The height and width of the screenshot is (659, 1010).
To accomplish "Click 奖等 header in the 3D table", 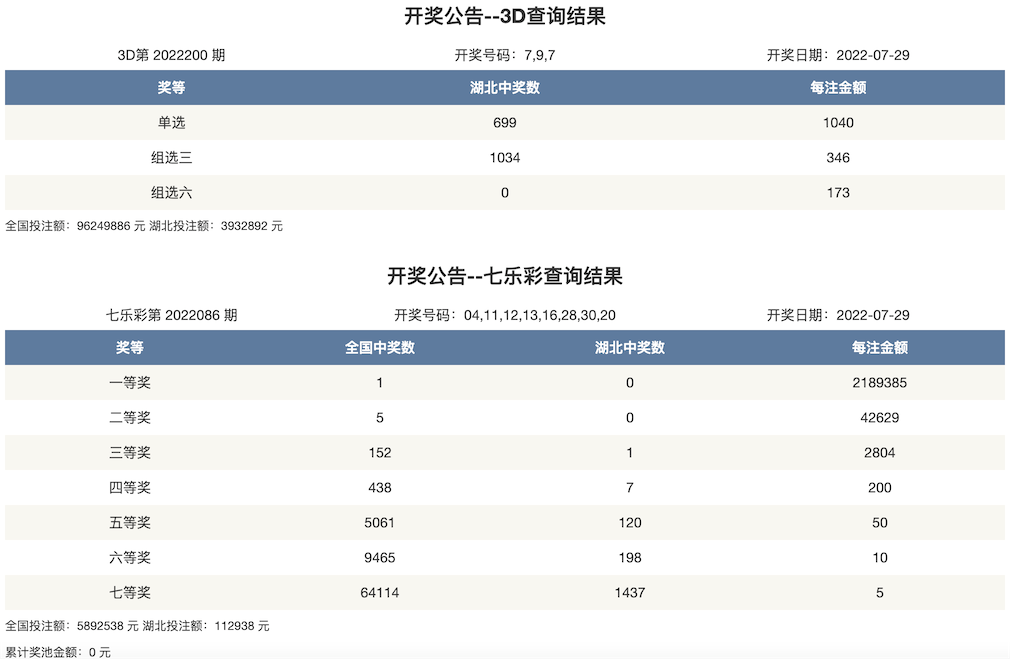I will point(171,88).
